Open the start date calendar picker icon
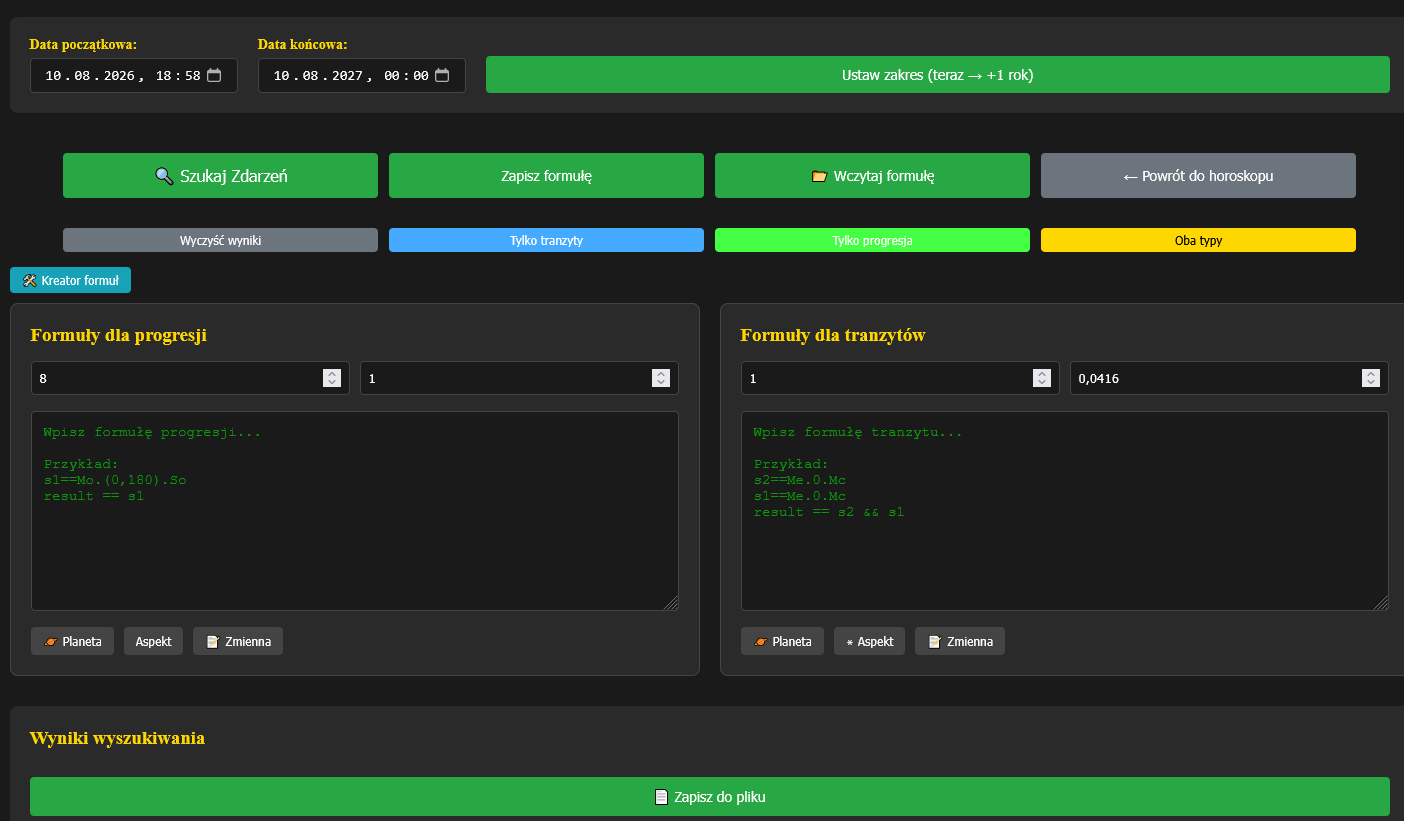This screenshot has height=821, width=1404. coord(214,75)
